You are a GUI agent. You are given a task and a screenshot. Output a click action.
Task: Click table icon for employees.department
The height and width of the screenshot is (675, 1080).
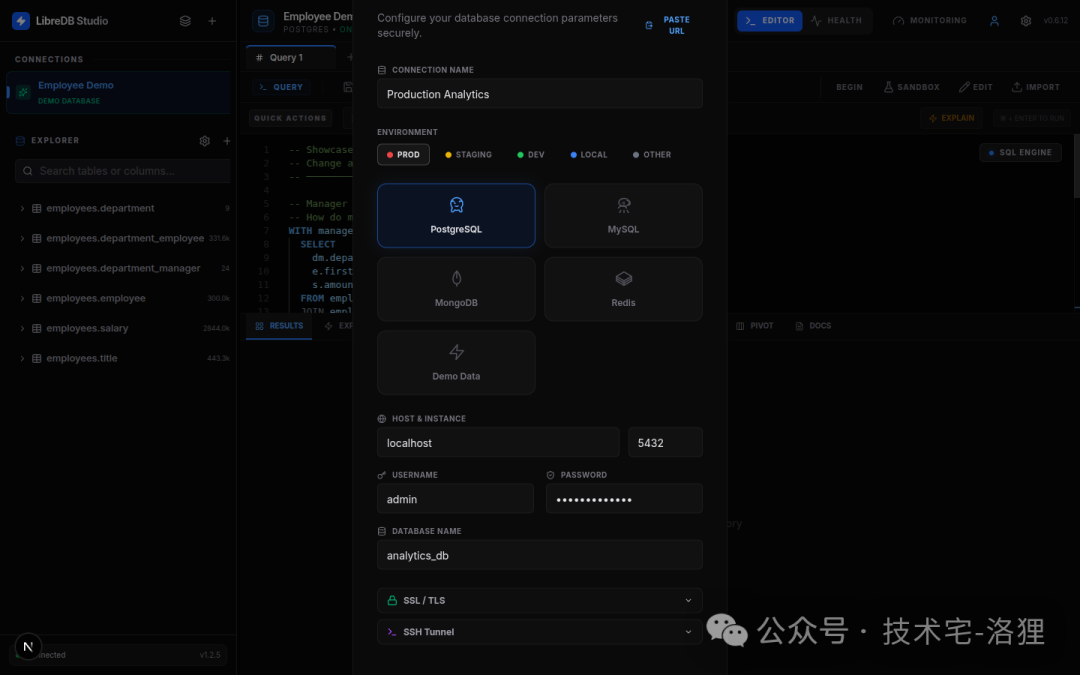point(37,208)
